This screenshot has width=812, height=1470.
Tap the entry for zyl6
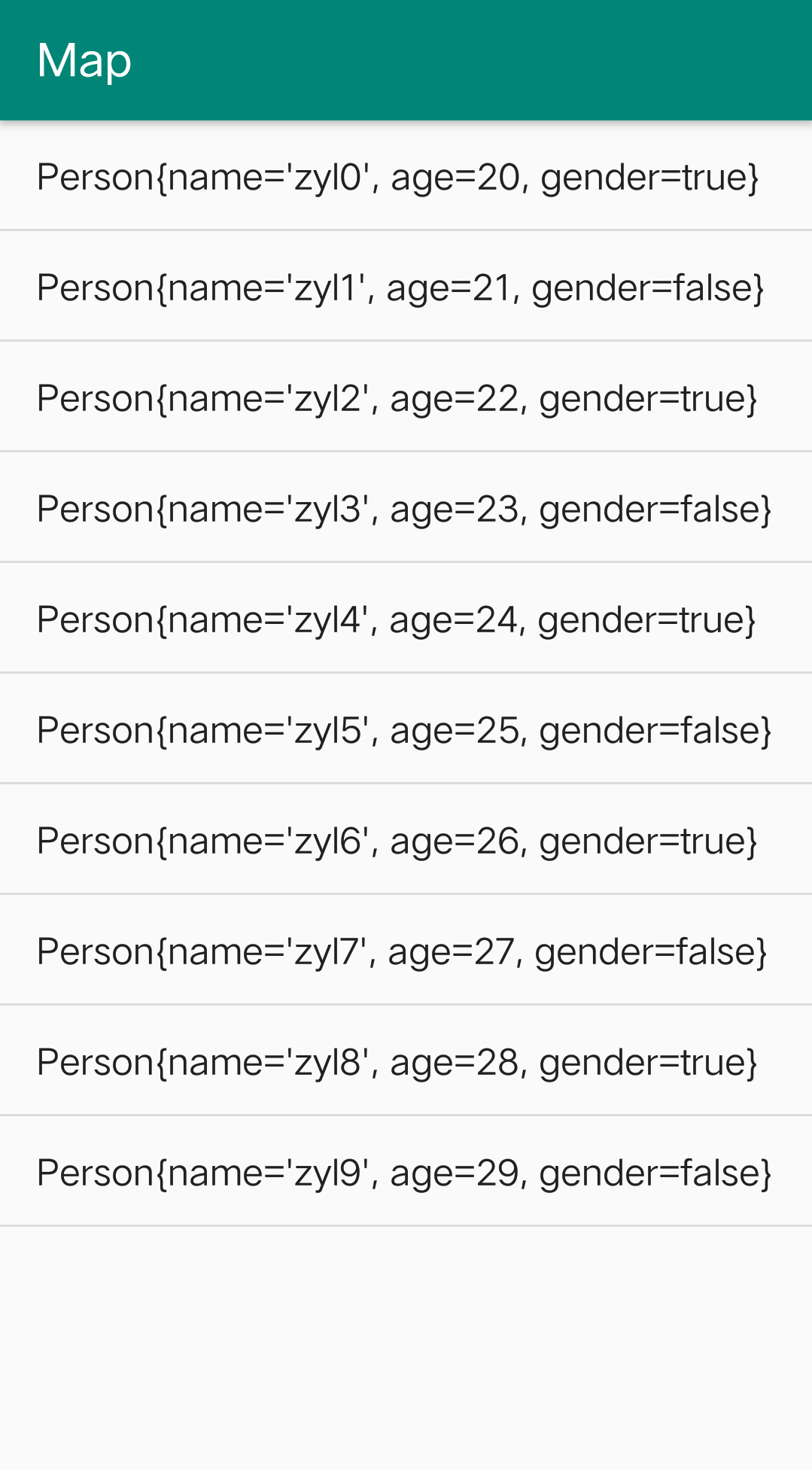pyautogui.click(x=397, y=842)
